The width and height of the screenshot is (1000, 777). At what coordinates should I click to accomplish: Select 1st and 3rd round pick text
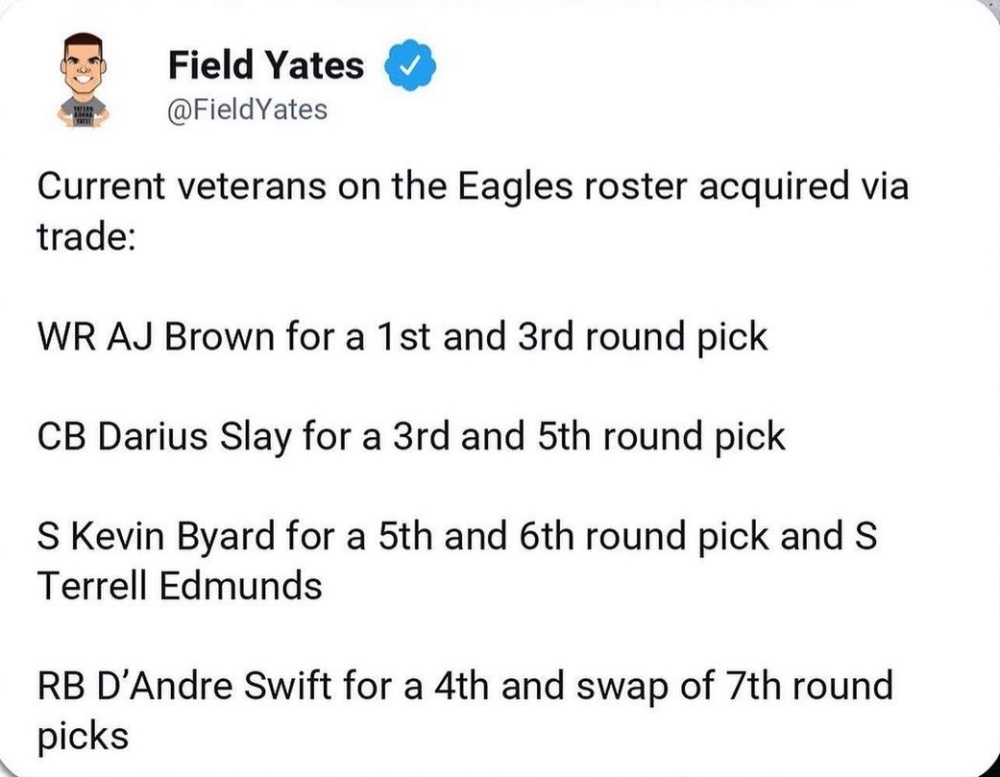pos(572,336)
